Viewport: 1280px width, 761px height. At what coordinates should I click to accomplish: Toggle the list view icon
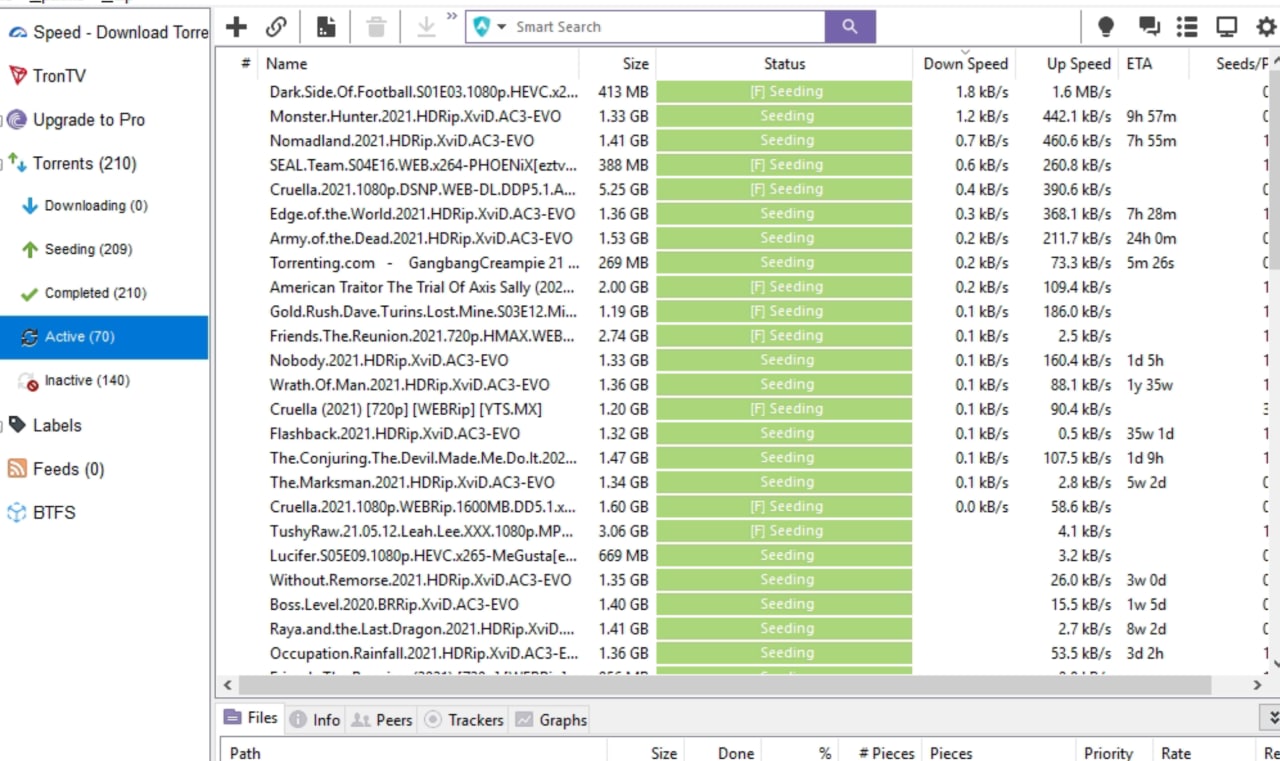(x=1187, y=27)
